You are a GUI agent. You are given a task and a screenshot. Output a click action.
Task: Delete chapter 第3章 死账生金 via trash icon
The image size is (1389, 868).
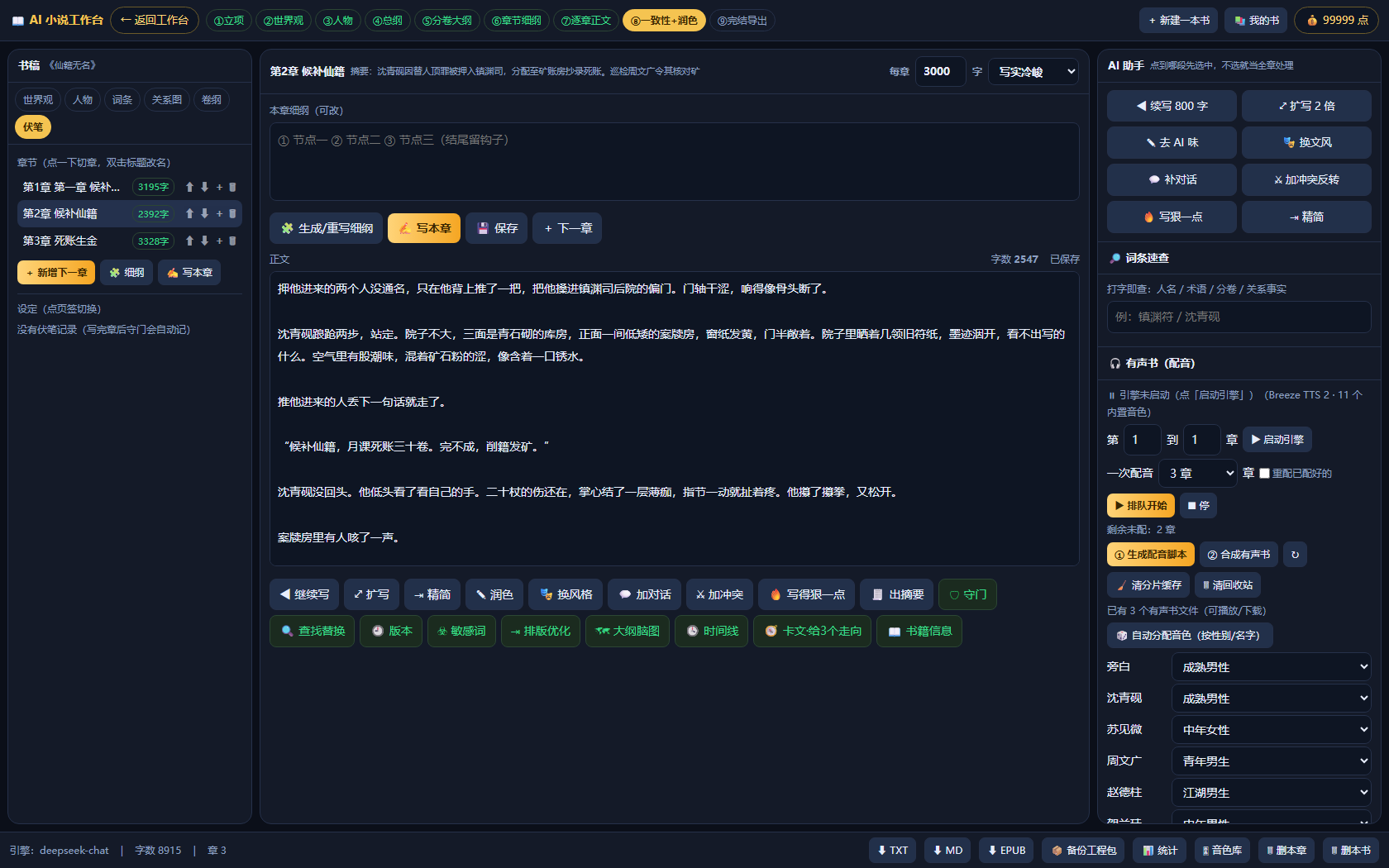(x=232, y=241)
